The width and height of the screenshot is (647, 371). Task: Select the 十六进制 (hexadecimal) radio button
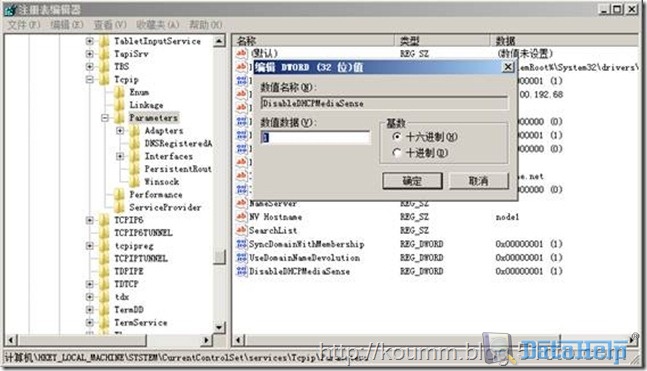click(x=397, y=137)
